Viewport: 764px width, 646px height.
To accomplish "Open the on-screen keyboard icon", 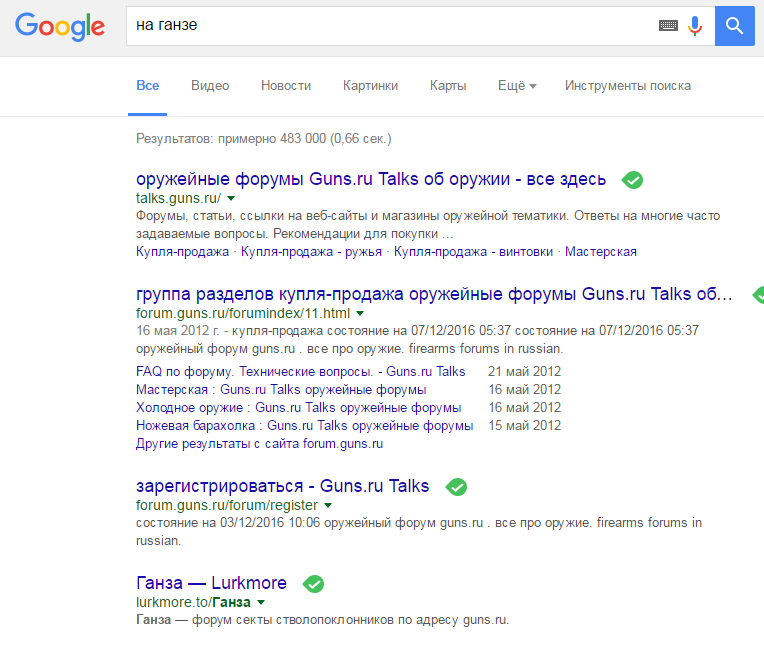I will [668, 25].
